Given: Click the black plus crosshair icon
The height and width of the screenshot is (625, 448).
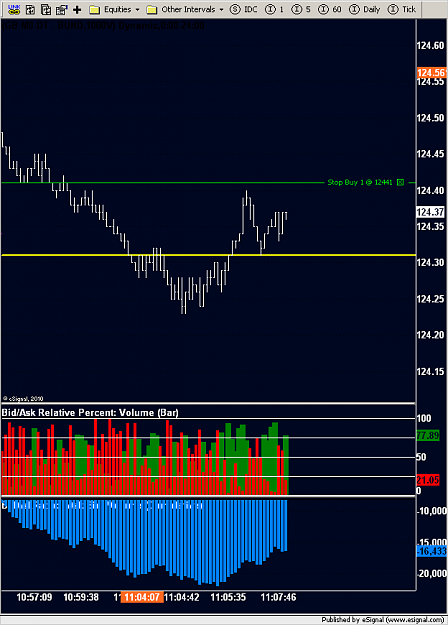Looking at the screenshot, I should coord(77,10).
